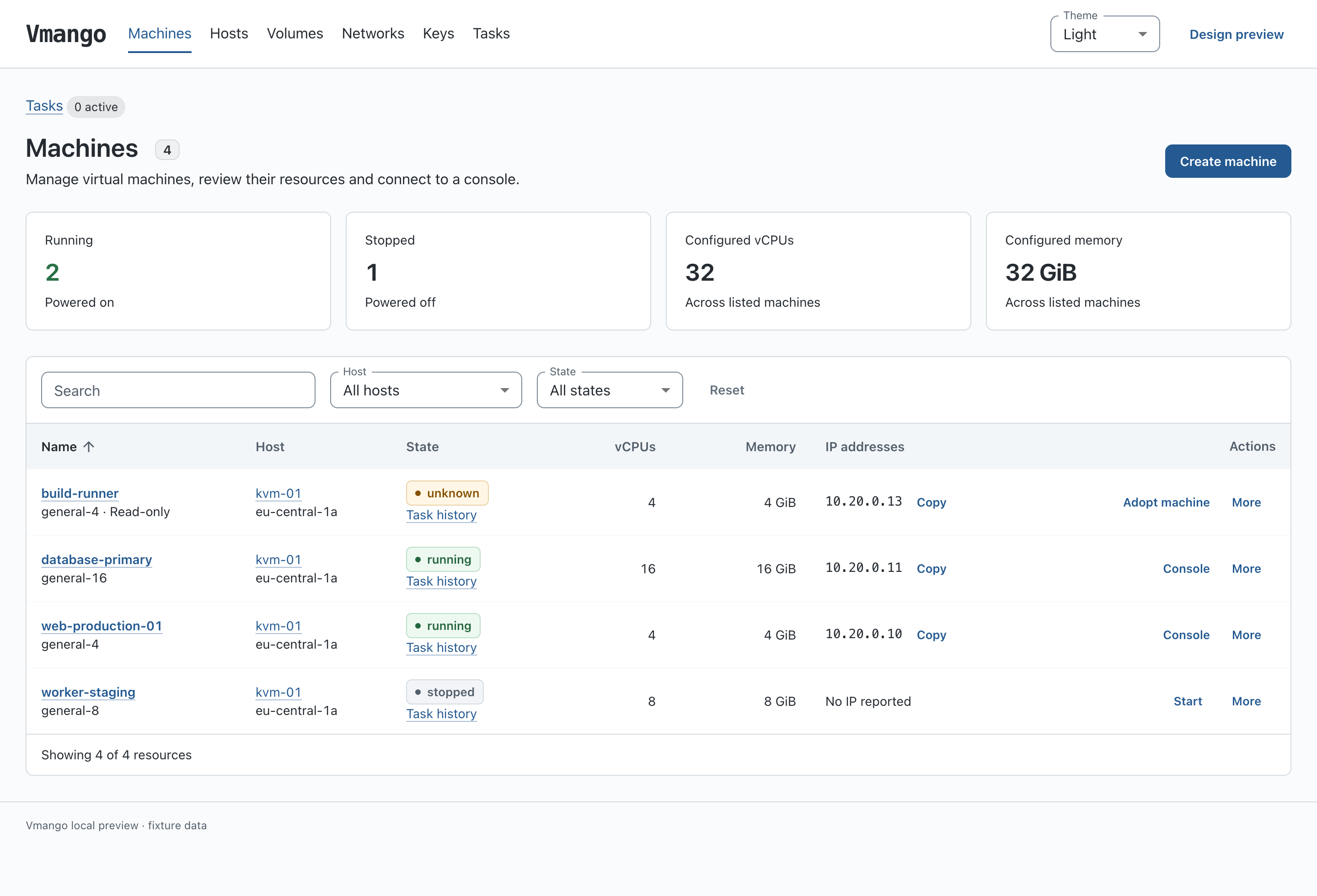The width and height of the screenshot is (1317, 896).
Task: Start the worker-staging machine
Action: (1188, 701)
